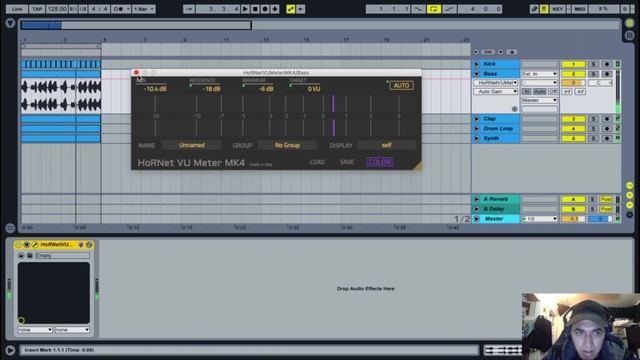The image size is (640, 360).
Task: Open the Master output routing dropdown on Bass
Action: point(539,100)
